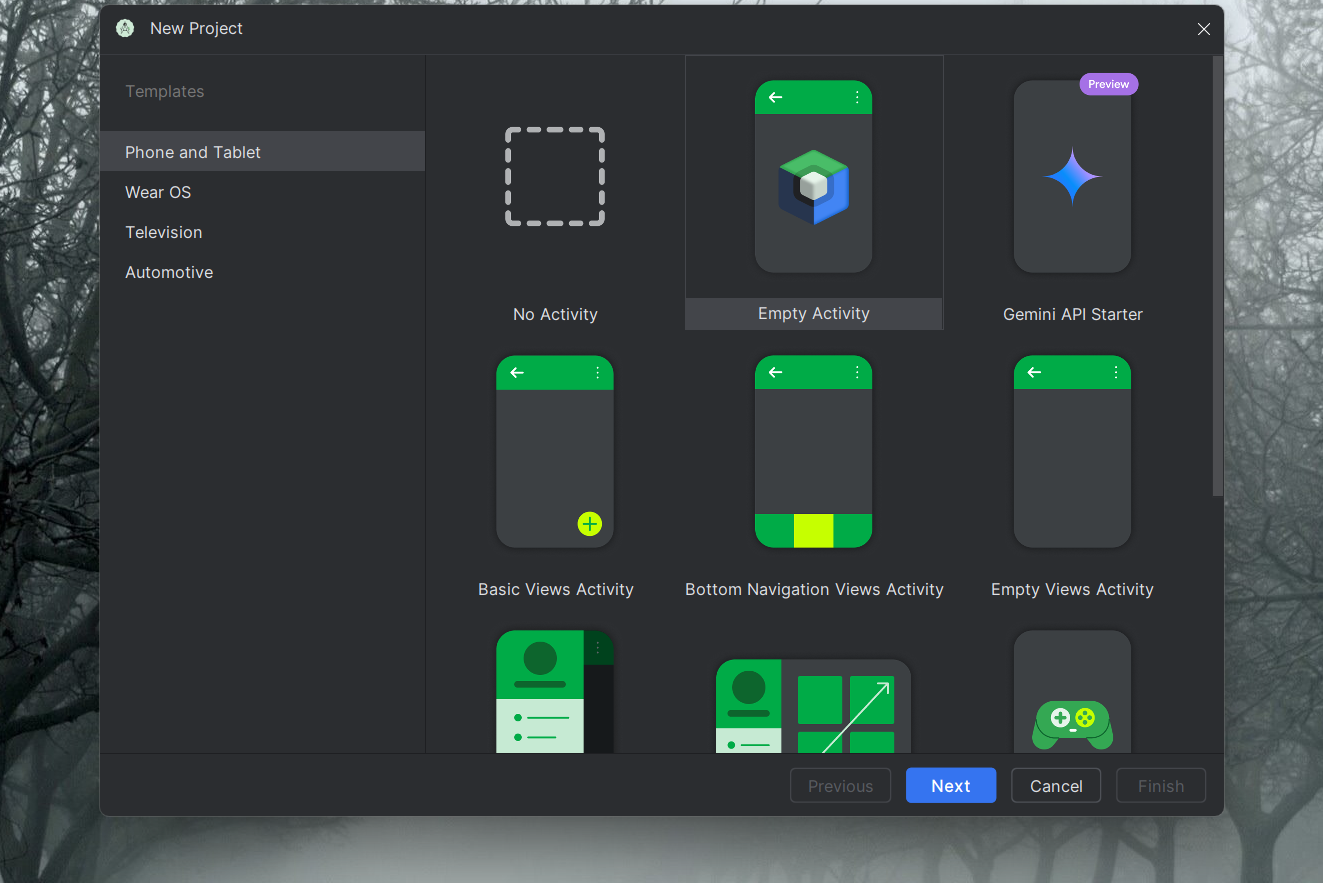Select the responsive grid template thumbnail
The width and height of the screenshot is (1323, 883).
click(x=813, y=705)
